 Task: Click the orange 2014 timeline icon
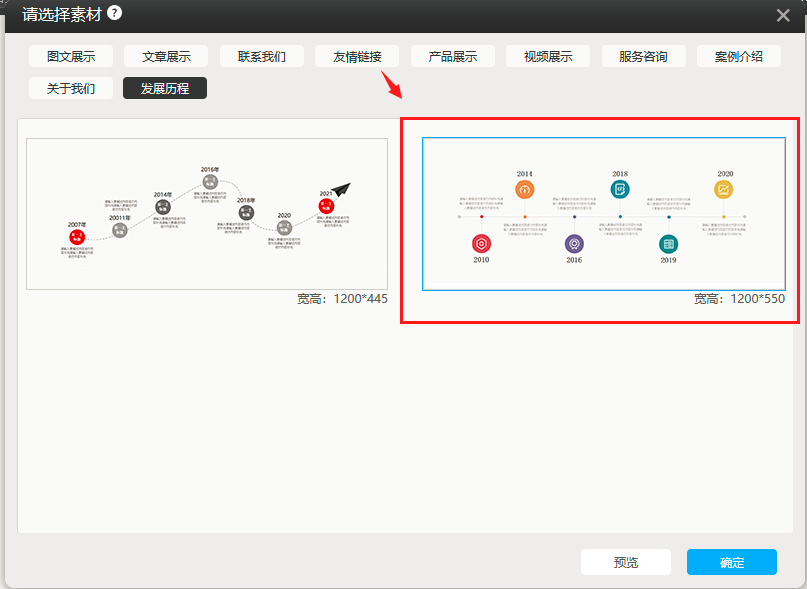click(525, 189)
